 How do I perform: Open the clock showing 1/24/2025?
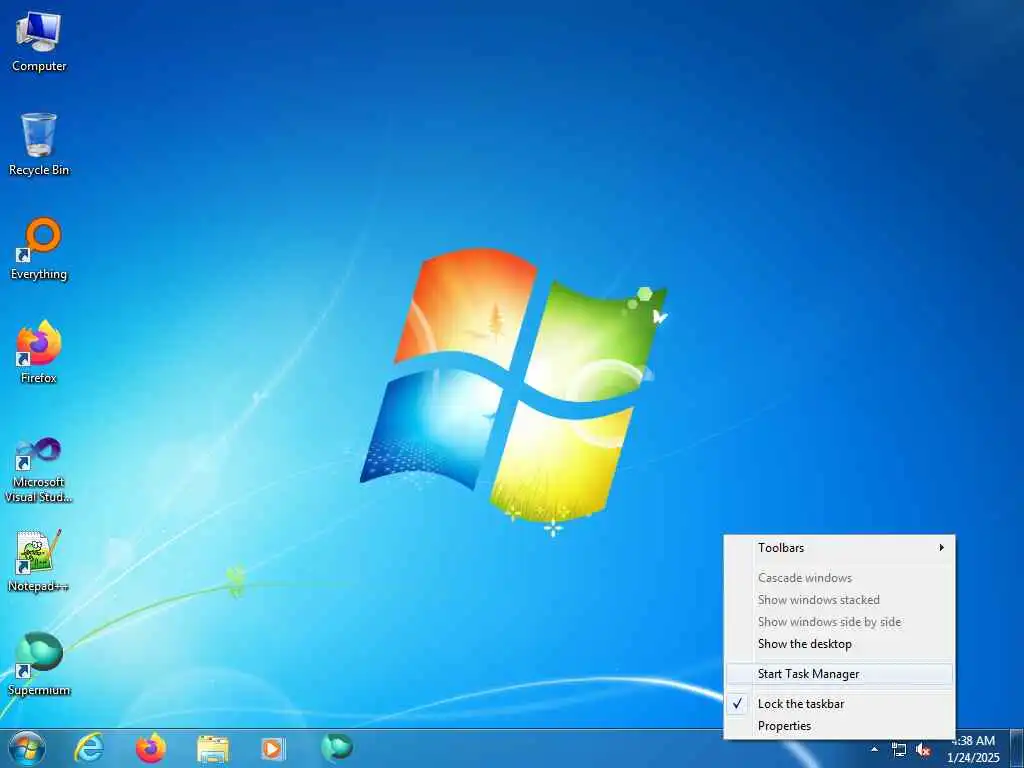[973, 749]
